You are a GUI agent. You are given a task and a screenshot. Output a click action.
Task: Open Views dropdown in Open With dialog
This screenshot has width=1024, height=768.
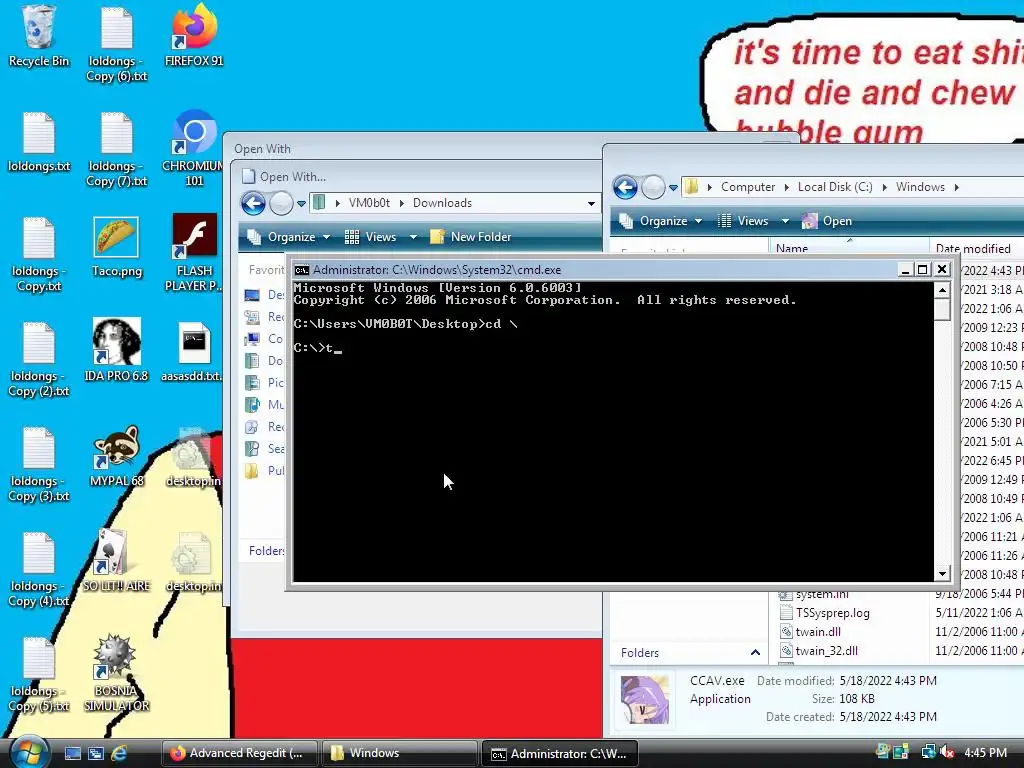coord(413,237)
